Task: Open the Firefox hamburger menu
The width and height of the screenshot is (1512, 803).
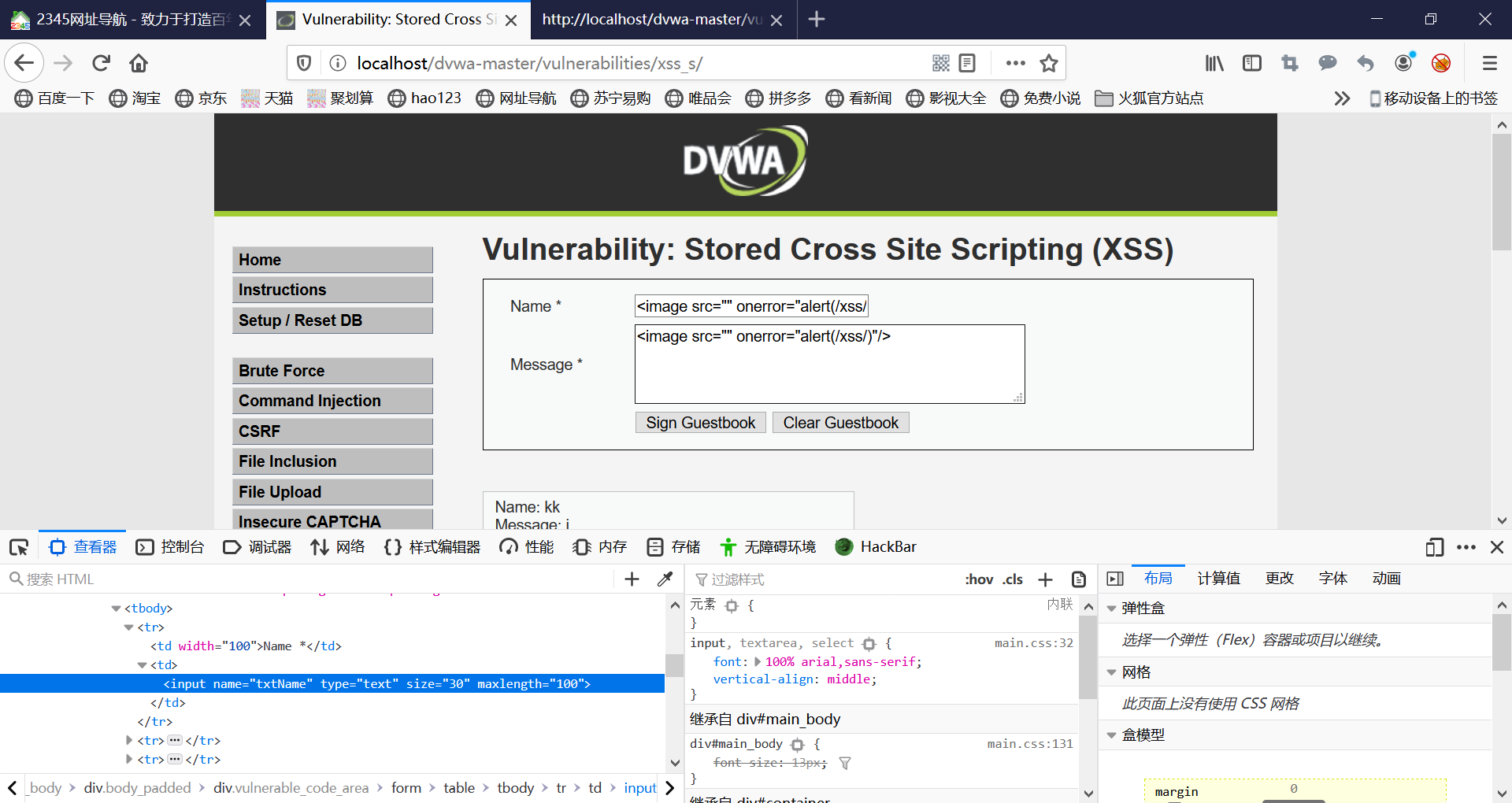Action: pos(1489,63)
